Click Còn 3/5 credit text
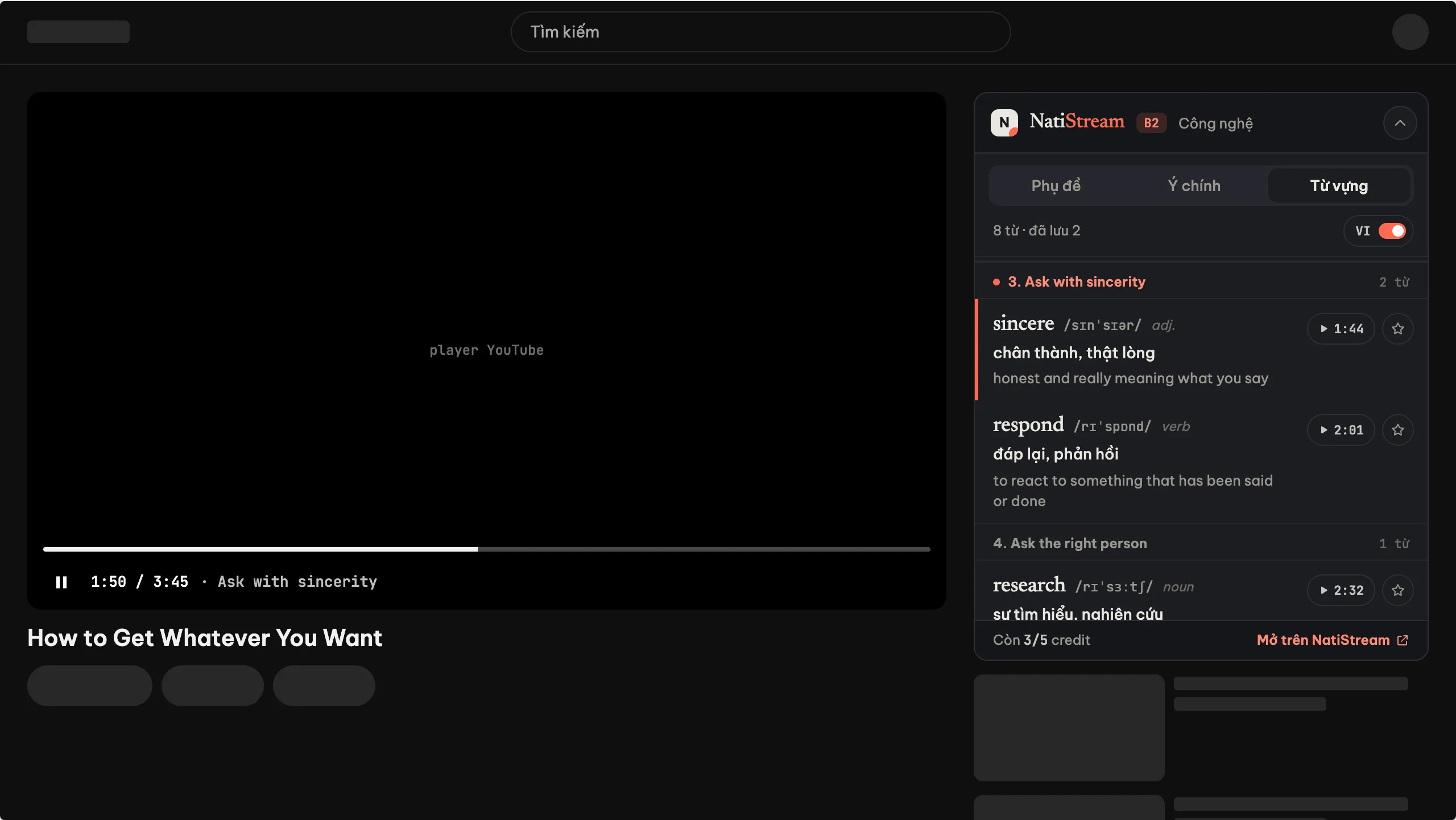This screenshot has height=820, width=1456. pos(1041,640)
